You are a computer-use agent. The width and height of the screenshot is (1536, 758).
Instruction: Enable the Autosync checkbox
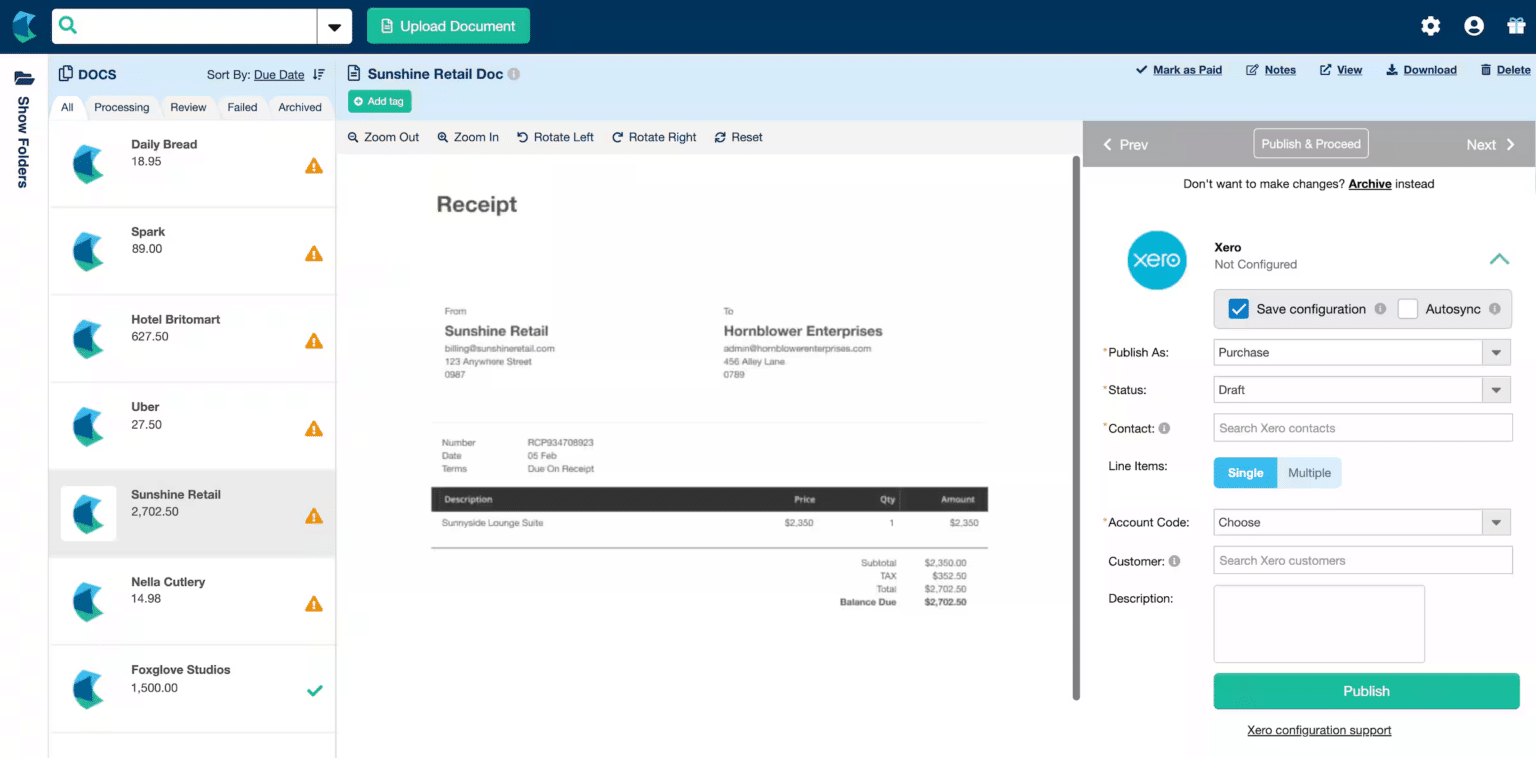point(1406,309)
